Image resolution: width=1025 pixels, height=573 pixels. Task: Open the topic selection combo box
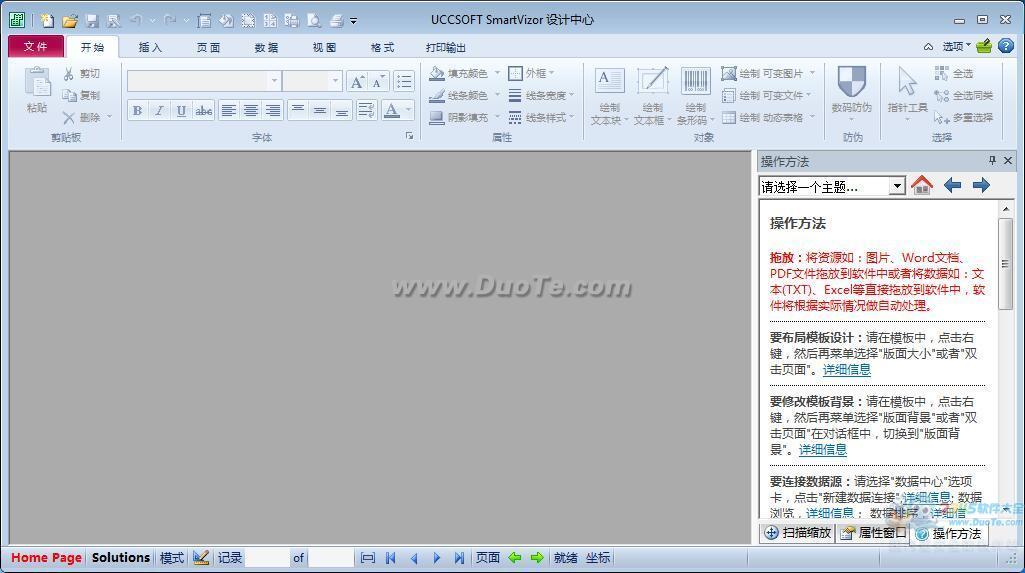[x=832, y=186]
